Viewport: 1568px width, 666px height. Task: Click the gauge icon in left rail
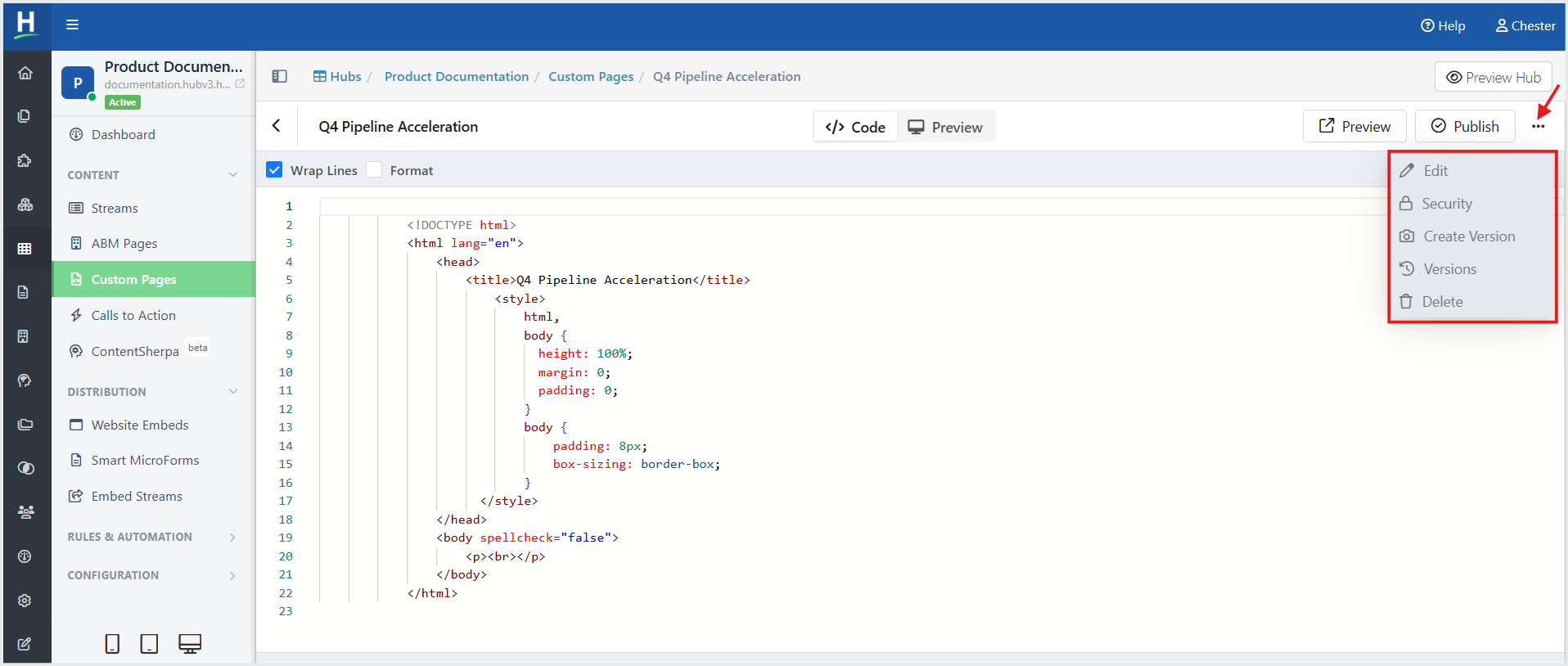click(x=25, y=556)
